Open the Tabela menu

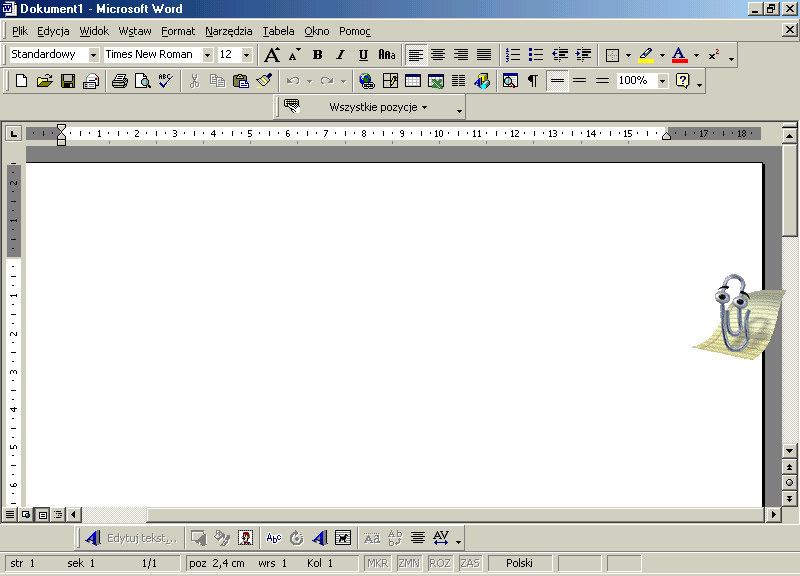coord(278,31)
